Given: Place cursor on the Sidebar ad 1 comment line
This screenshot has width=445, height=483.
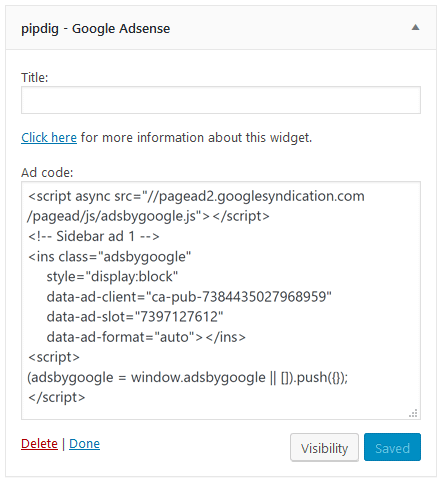Looking at the screenshot, I should (94, 236).
